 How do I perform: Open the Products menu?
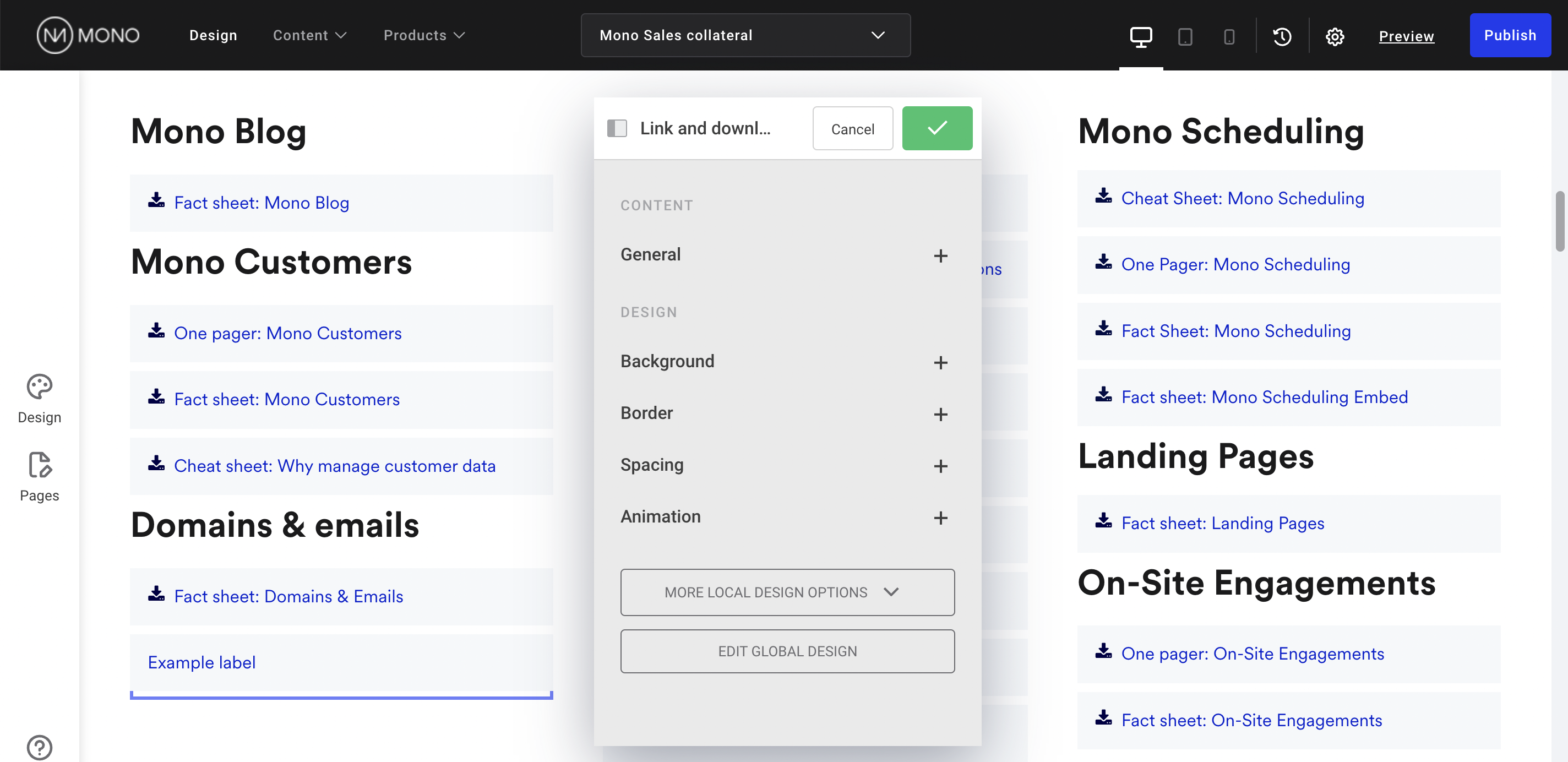424,35
